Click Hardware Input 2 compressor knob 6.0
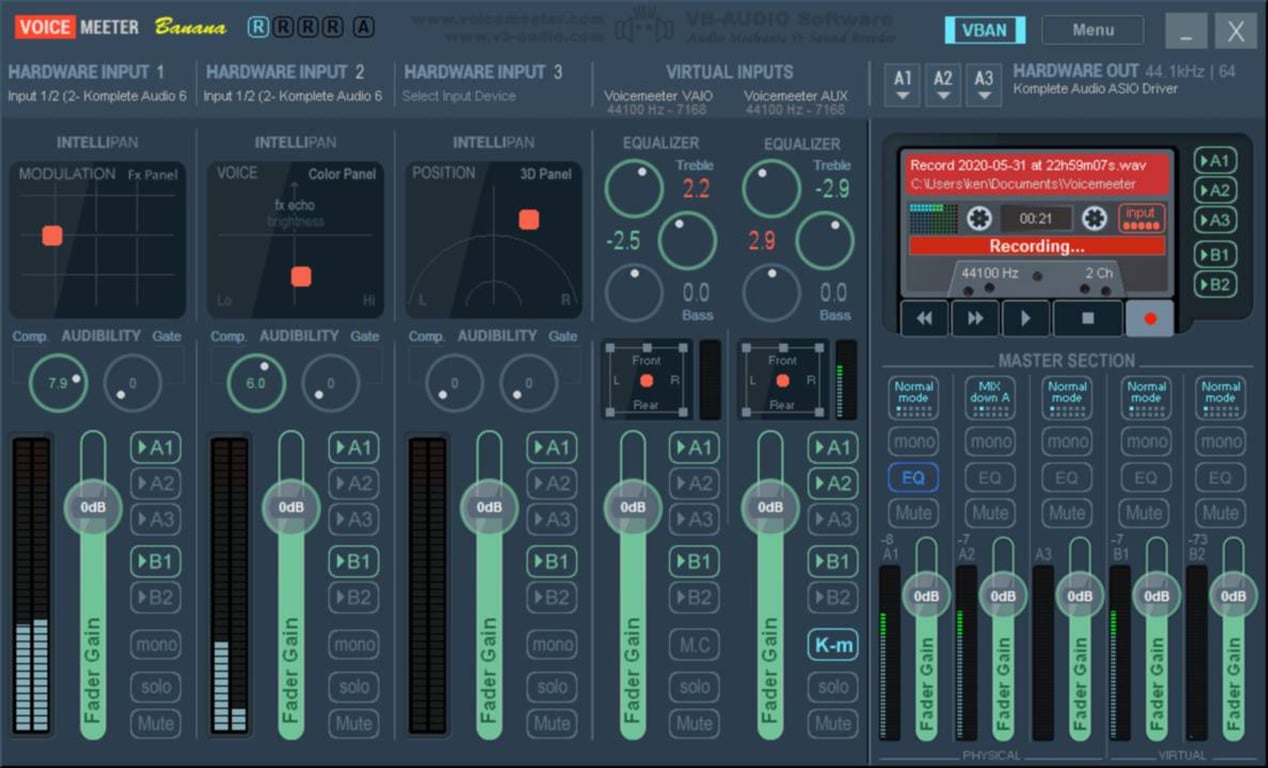Viewport: 1268px width, 768px height. [x=256, y=383]
